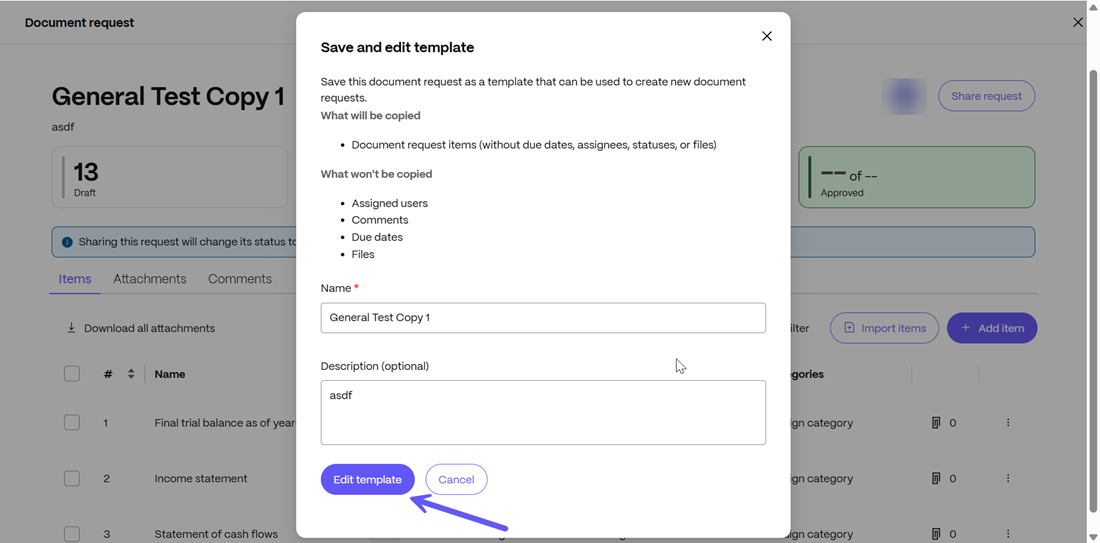Click the info icon in the sharing banner

67,242
